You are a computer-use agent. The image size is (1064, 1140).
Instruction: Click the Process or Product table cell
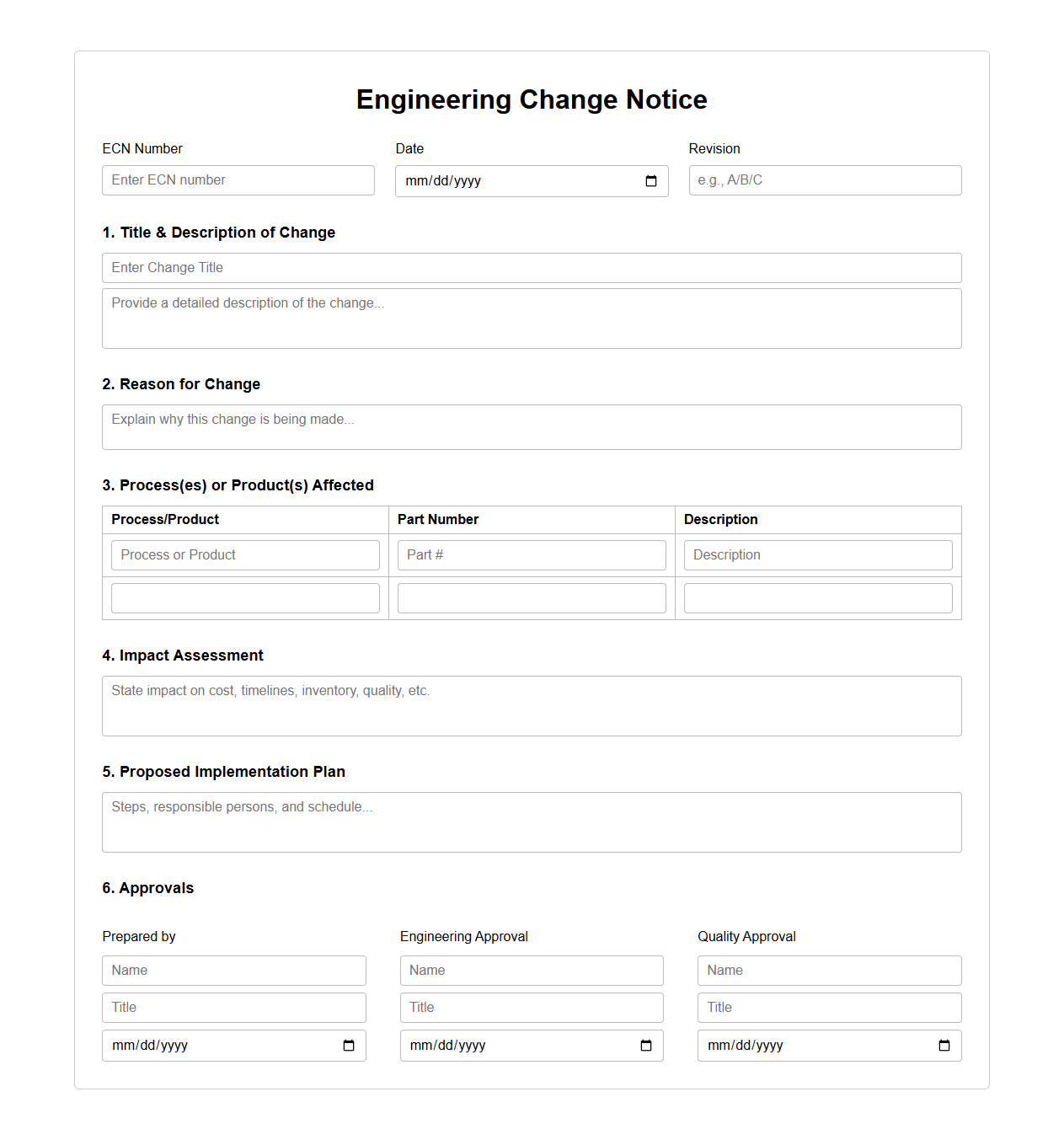[x=245, y=554]
